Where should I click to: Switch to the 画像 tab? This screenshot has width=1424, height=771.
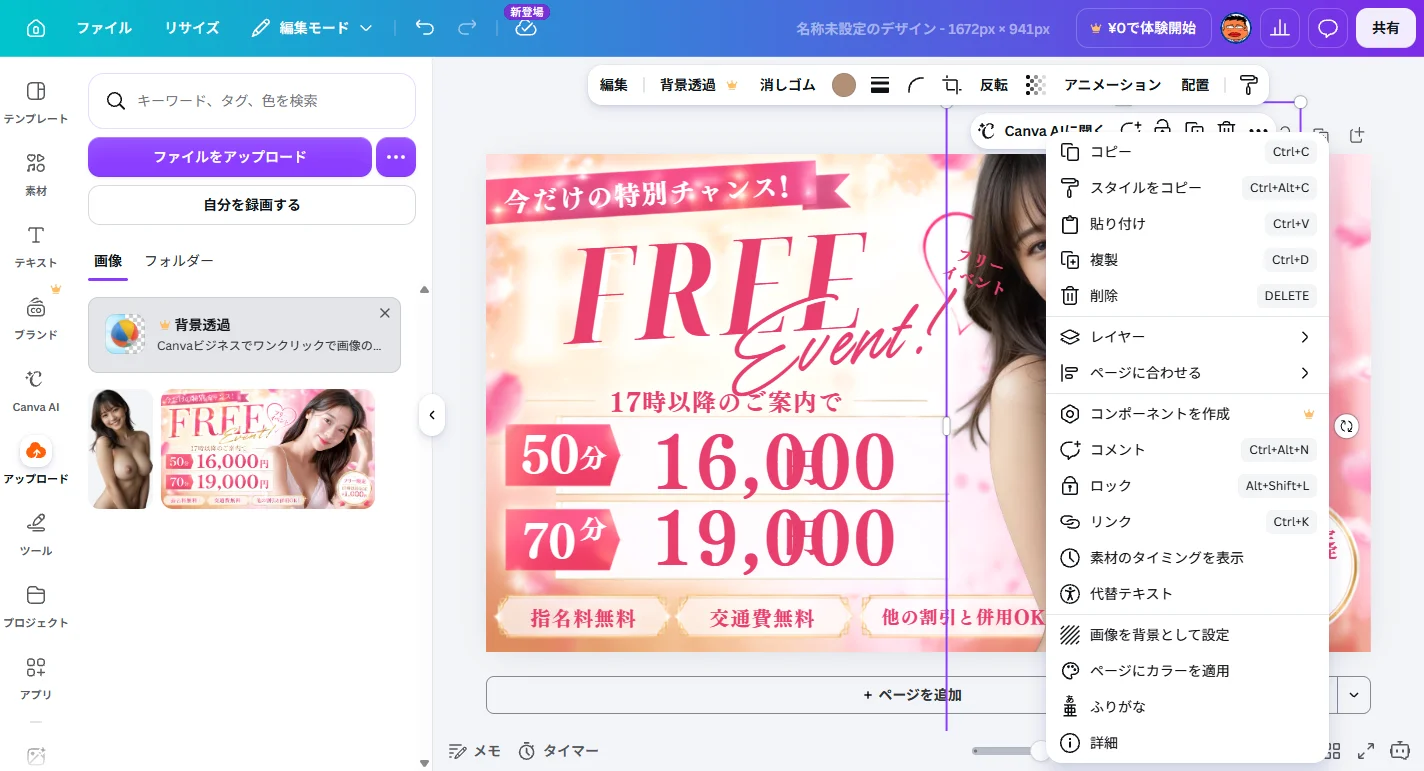(108, 261)
